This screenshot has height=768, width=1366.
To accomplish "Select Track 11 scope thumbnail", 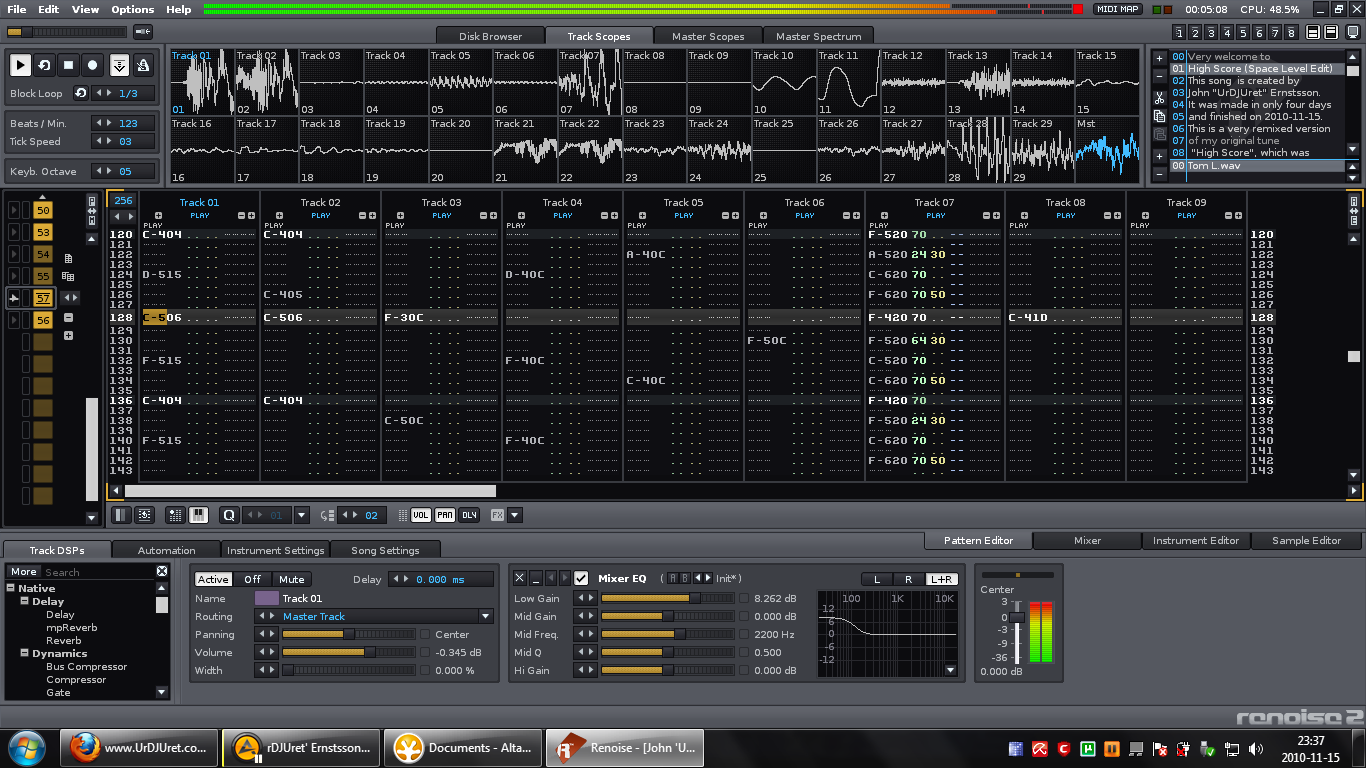I will click(848, 83).
